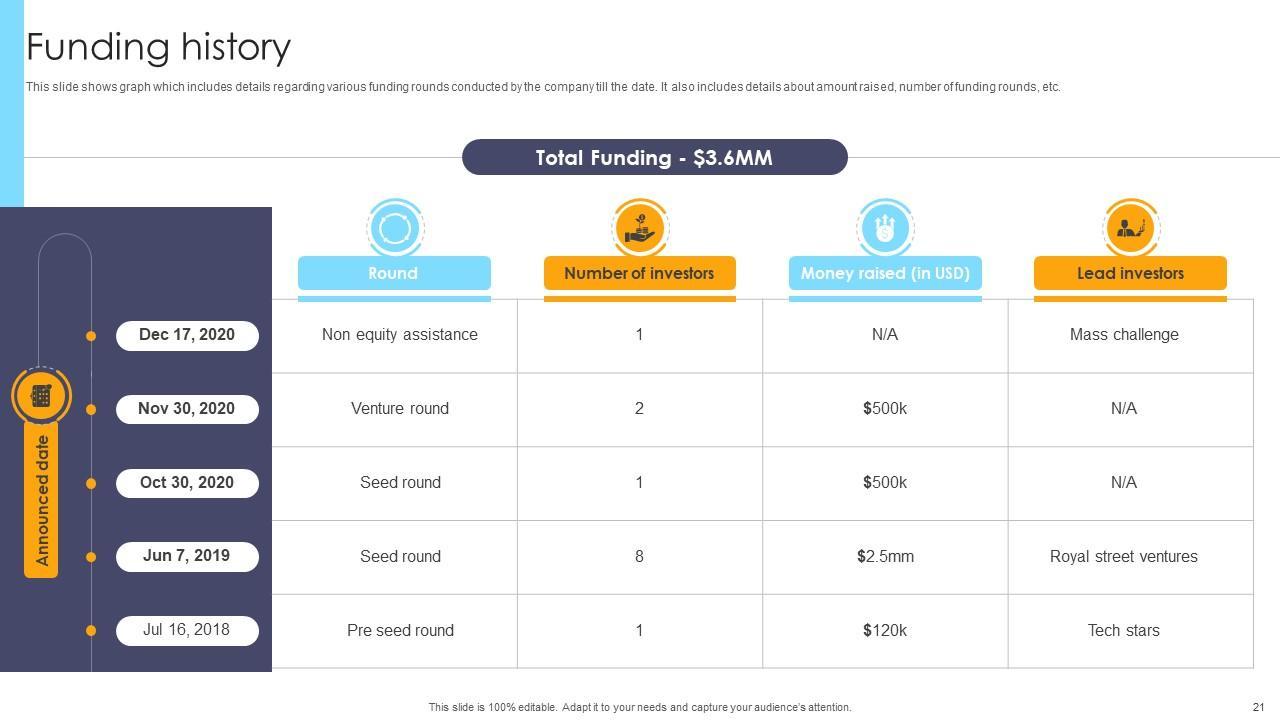The image size is (1280, 720).
Task: Click the Funding history slide title
Action: click(x=158, y=47)
